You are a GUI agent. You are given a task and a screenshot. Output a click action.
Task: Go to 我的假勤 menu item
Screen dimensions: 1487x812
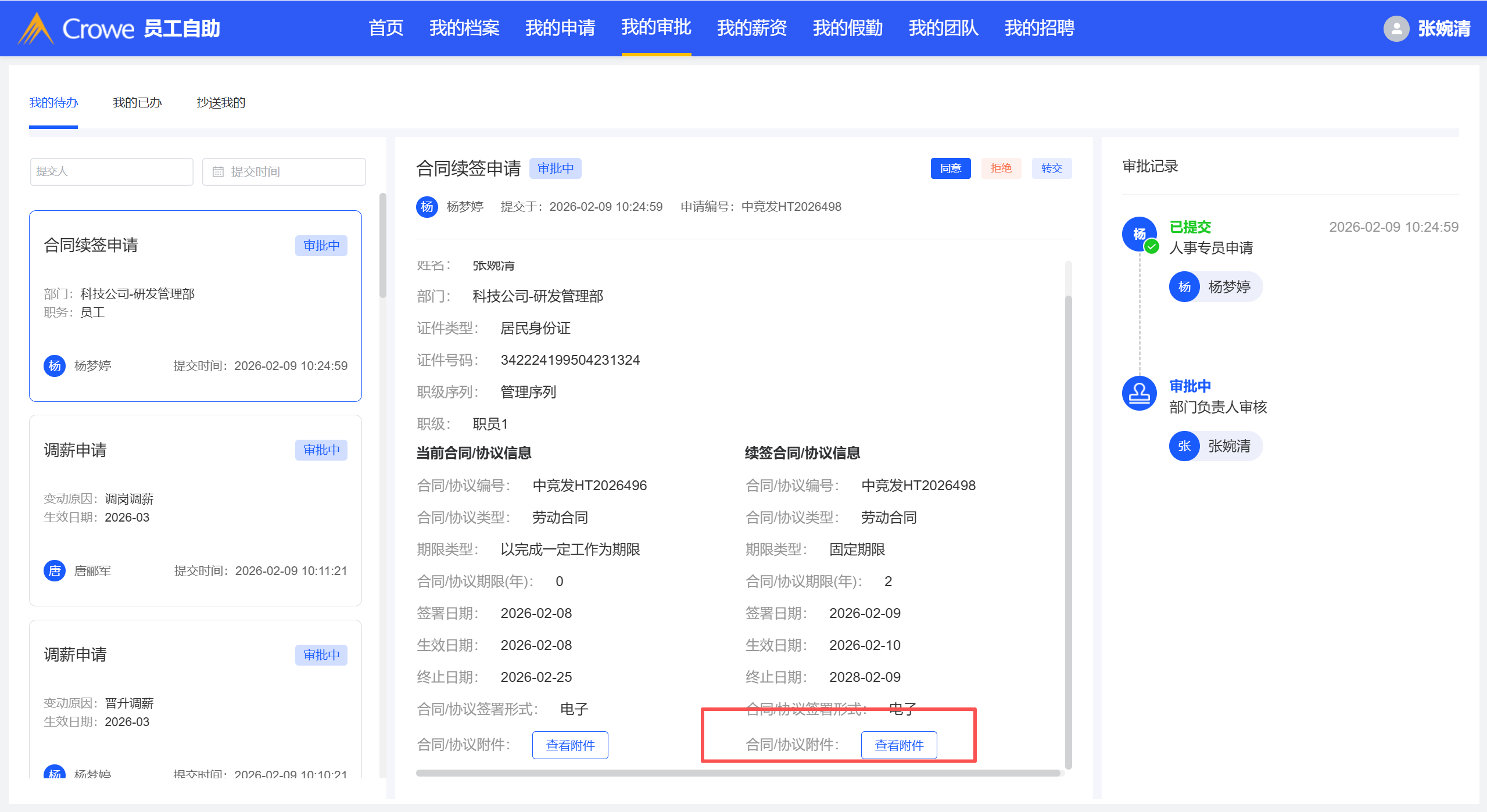point(847,28)
